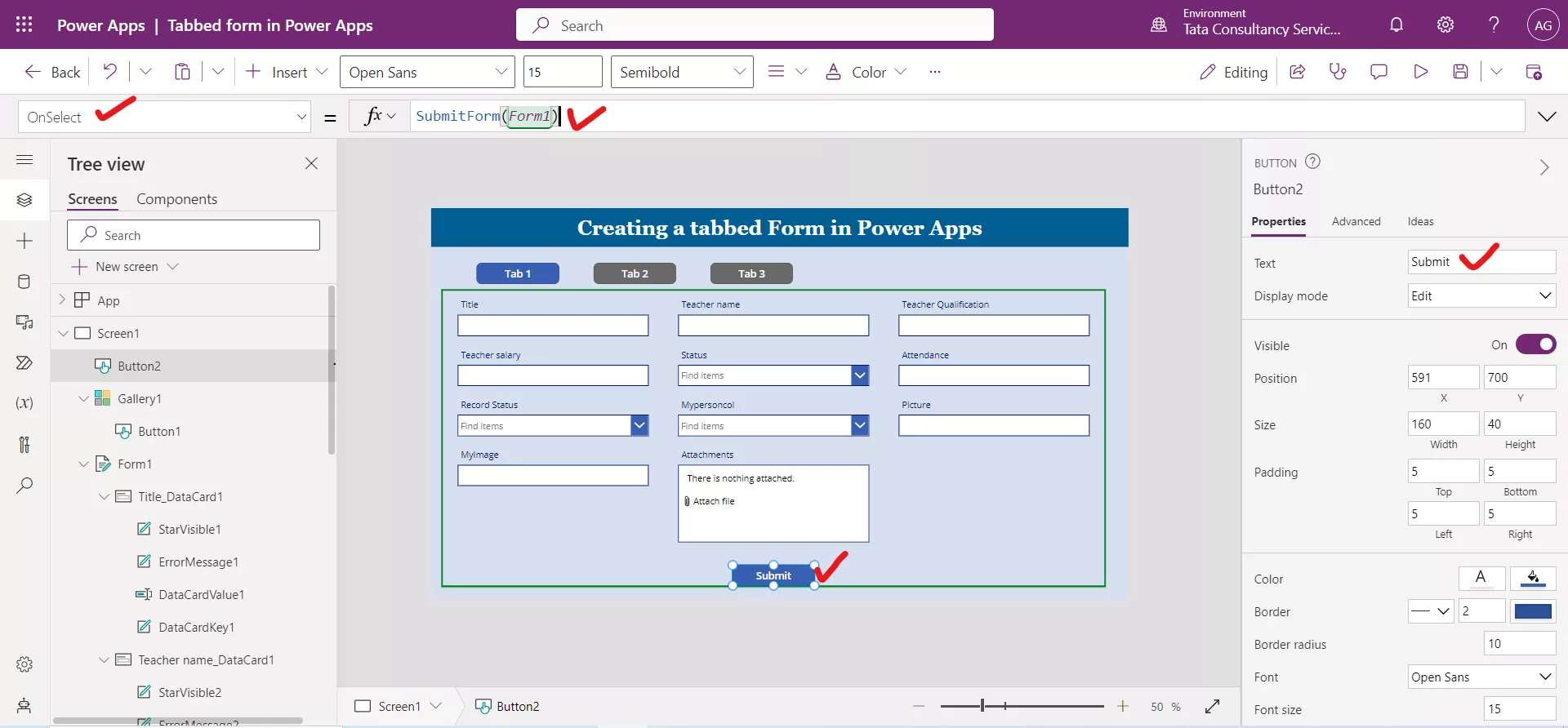Switch to the Screens tab
The height and width of the screenshot is (728, 1568).
[x=92, y=199]
